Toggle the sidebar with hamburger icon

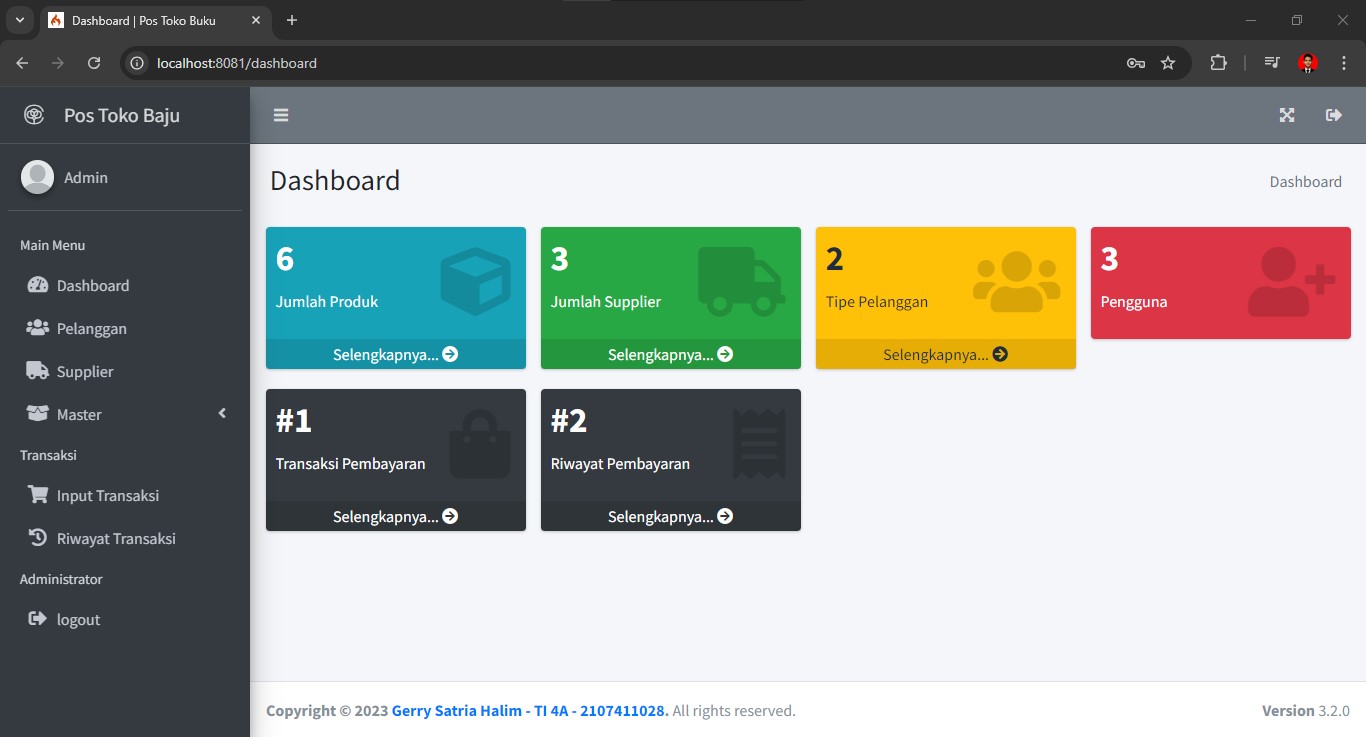tap(281, 115)
